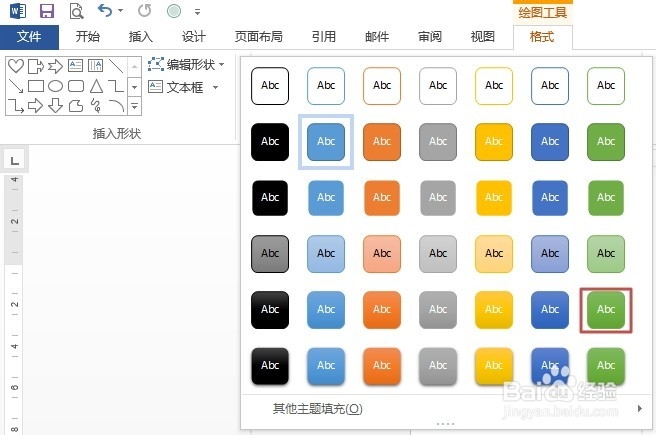Click the round circle icon in quick access toolbar
656x435 pixels.
(x=174, y=11)
